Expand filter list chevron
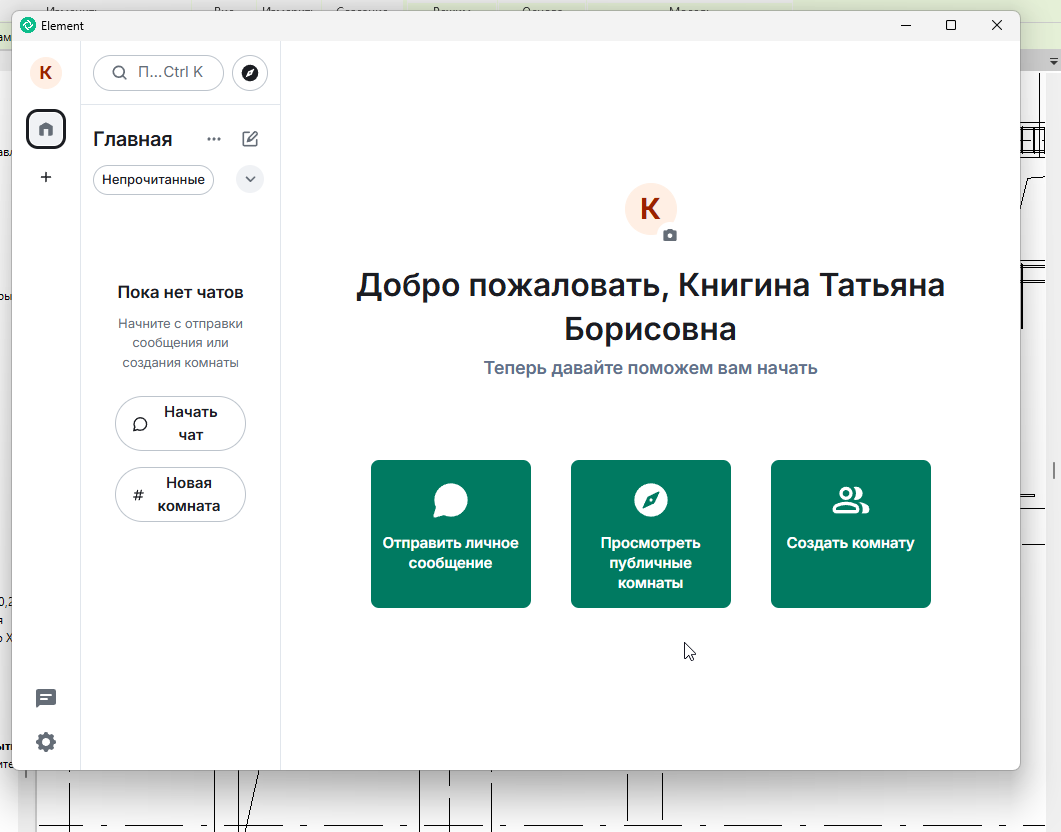This screenshot has height=832, width=1061. 250,179
